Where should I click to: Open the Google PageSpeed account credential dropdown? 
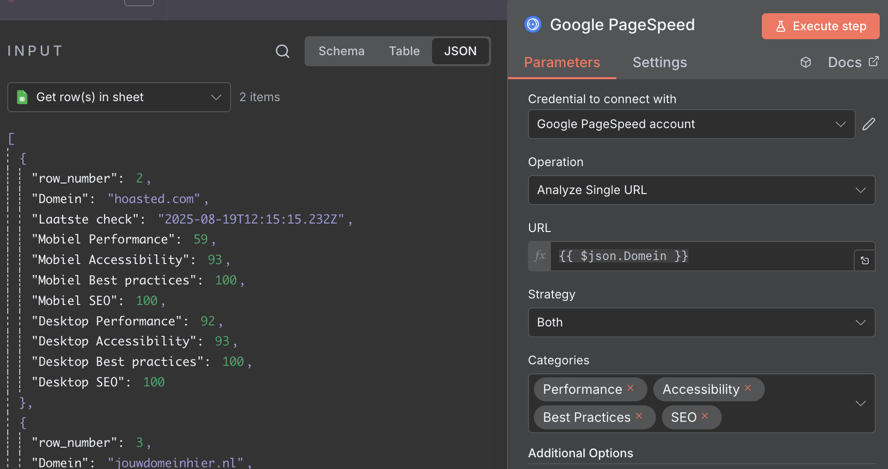pyautogui.click(x=691, y=124)
